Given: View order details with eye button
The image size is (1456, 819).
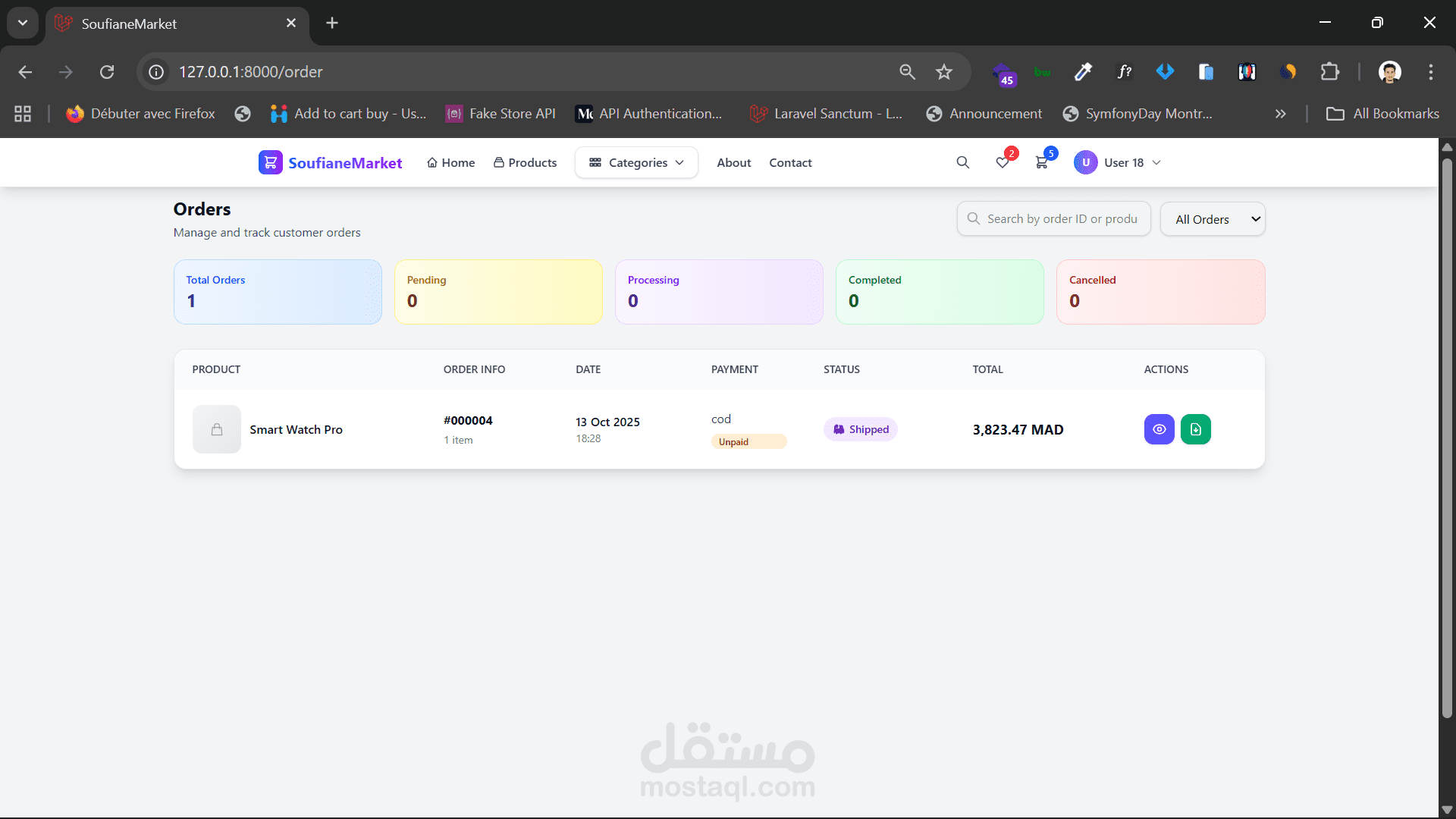Looking at the screenshot, I should [1159, 429].
